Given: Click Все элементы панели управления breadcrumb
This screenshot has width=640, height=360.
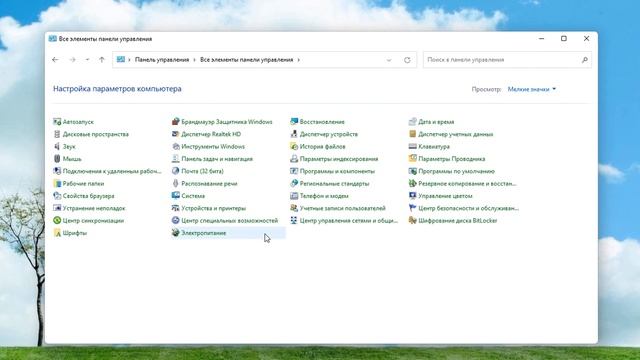Looking at the screenshot, I should click(x=247, y=60).
